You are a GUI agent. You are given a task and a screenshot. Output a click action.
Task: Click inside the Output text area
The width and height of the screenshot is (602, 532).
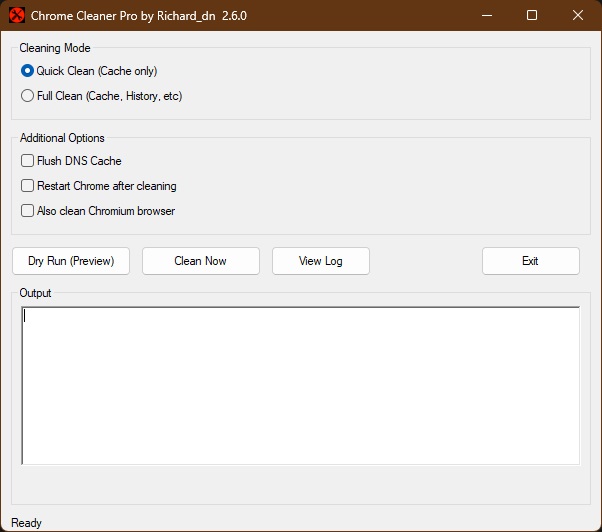coord(301,386)
